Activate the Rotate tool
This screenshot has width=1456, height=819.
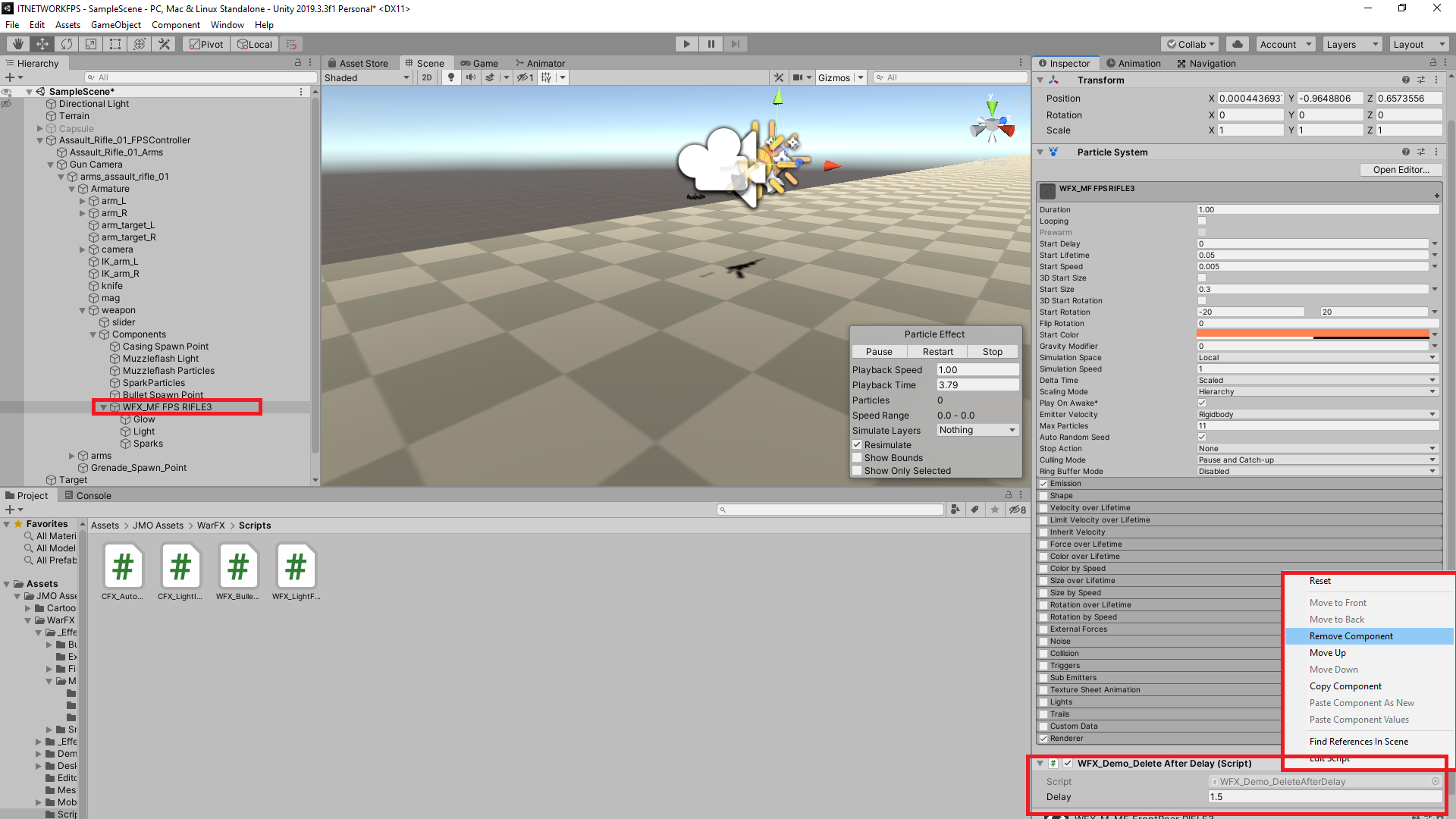tap(67, 43)
